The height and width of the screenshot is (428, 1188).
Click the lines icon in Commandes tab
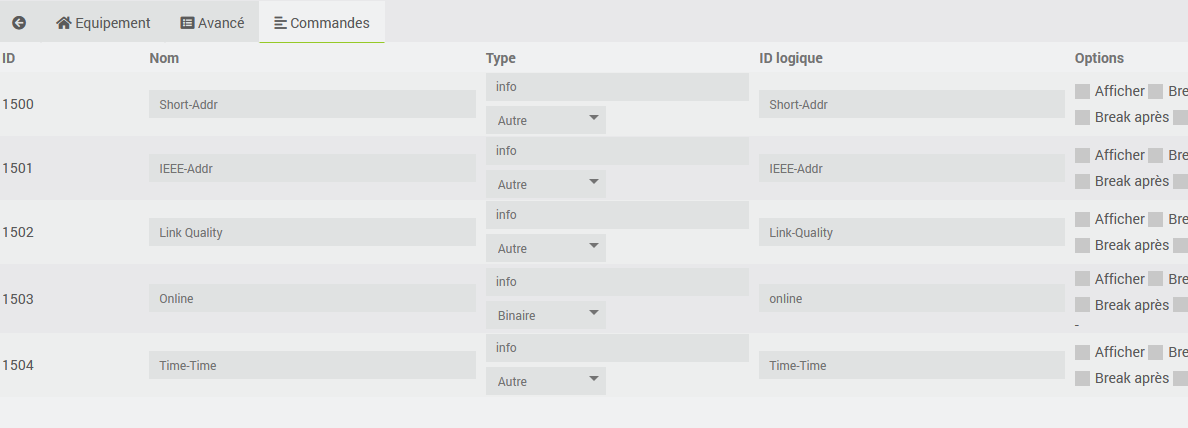tap(280, 23)
